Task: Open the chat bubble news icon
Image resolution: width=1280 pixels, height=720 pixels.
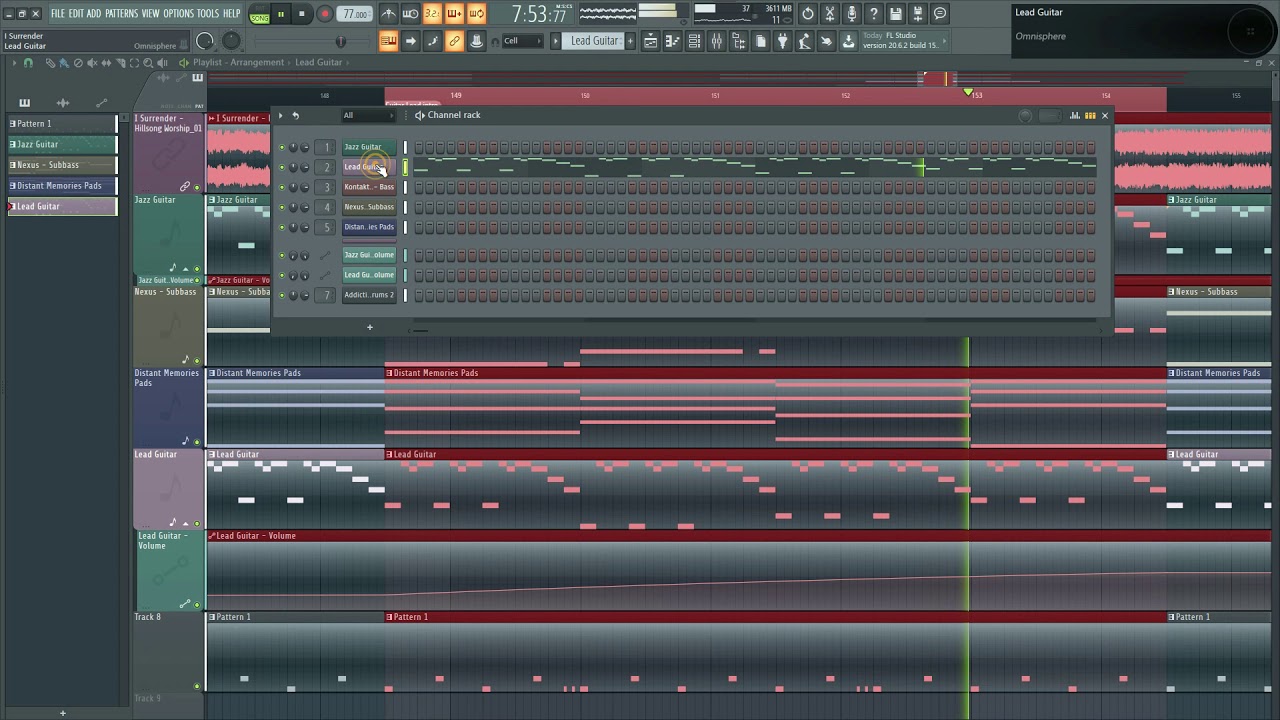Action: (x=940, y=14)
